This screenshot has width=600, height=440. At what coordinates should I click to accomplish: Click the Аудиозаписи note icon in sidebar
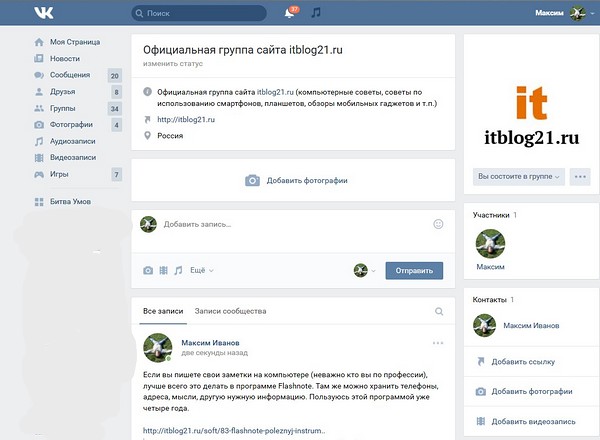39,141
